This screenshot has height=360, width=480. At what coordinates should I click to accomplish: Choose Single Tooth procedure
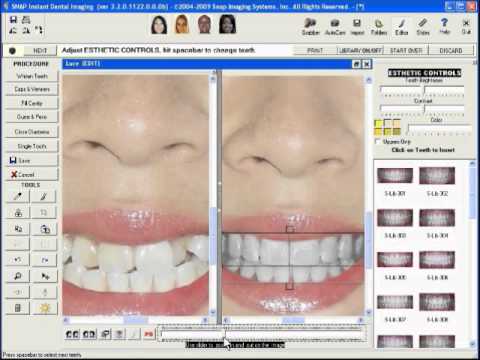pyautogui.click(x=32, y=146)
